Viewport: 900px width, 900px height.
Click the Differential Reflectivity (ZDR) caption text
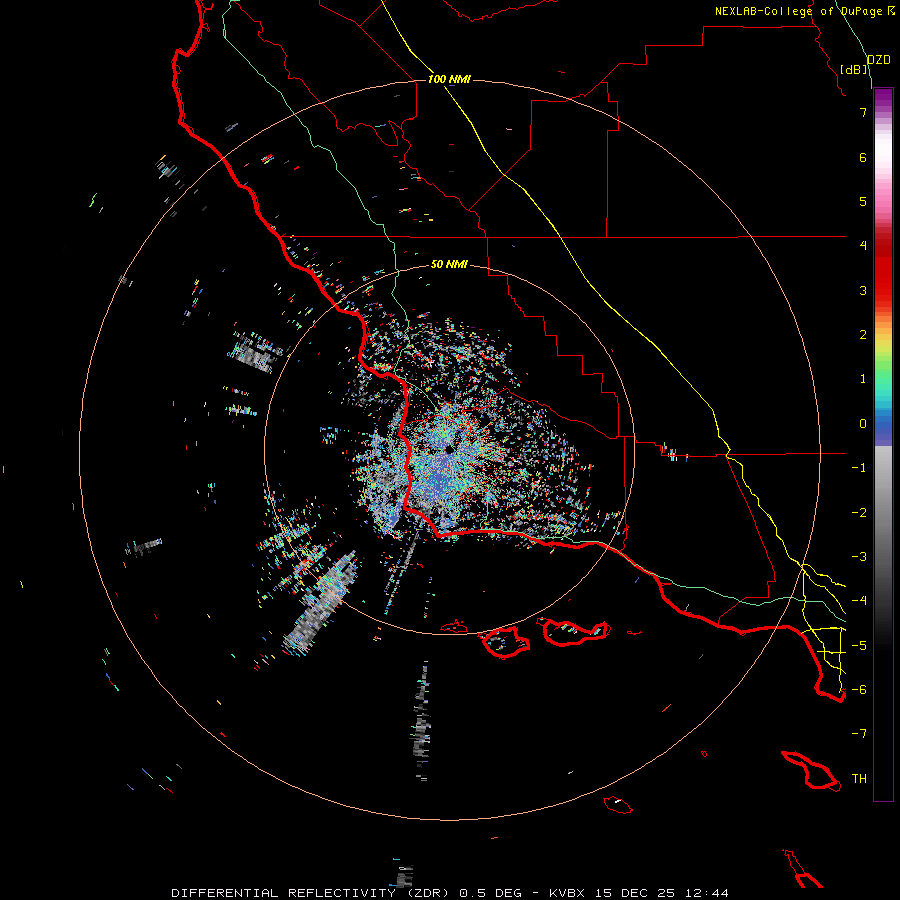(312, 893)
